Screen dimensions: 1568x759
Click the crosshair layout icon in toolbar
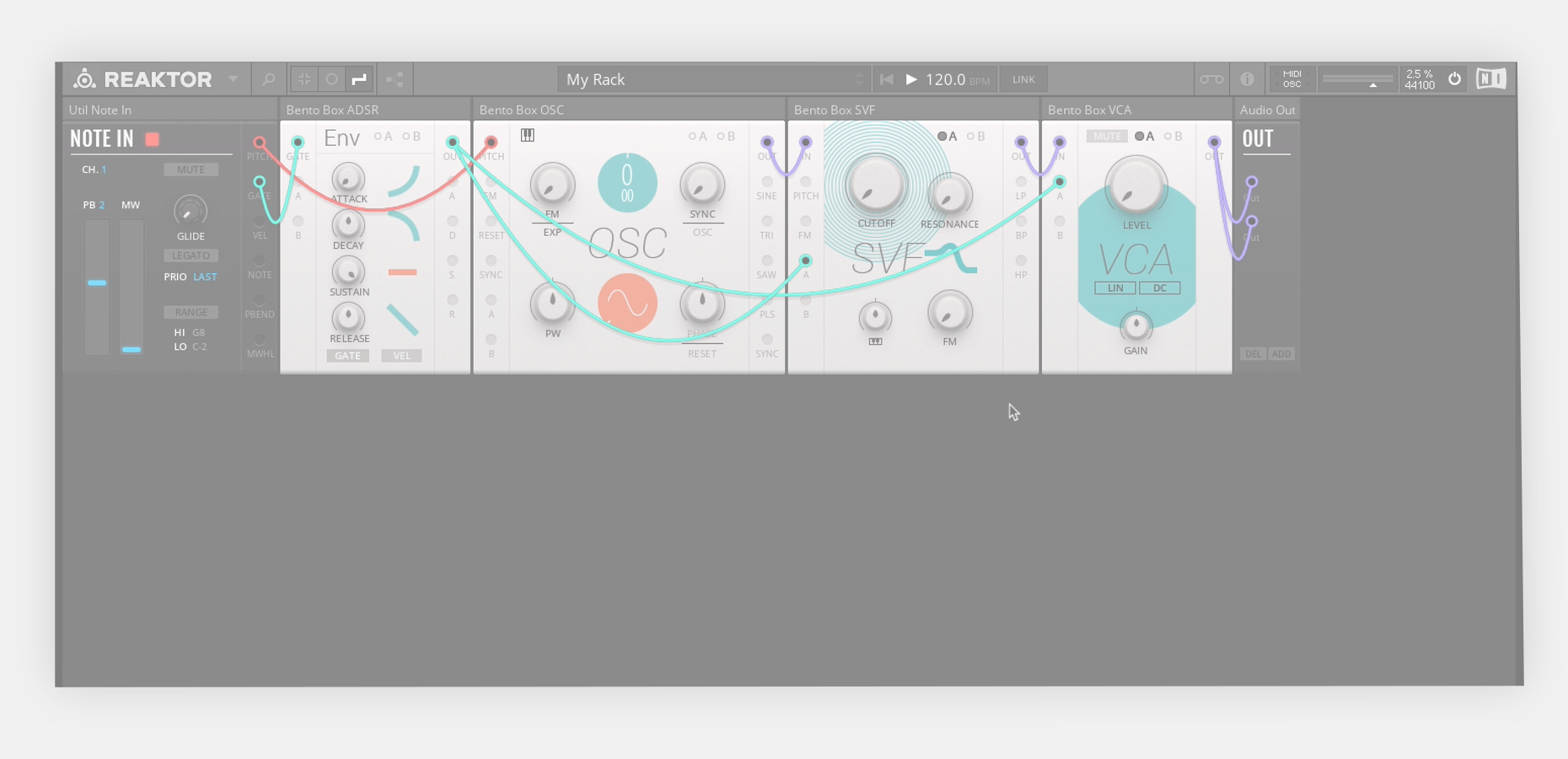pos(304,79)
